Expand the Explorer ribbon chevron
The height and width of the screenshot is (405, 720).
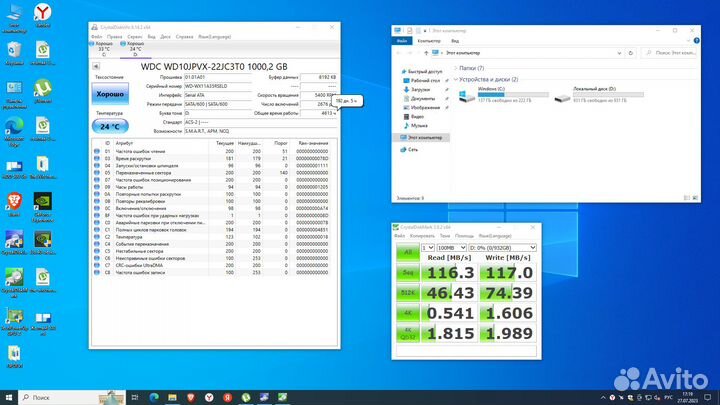tap(688, 41)
